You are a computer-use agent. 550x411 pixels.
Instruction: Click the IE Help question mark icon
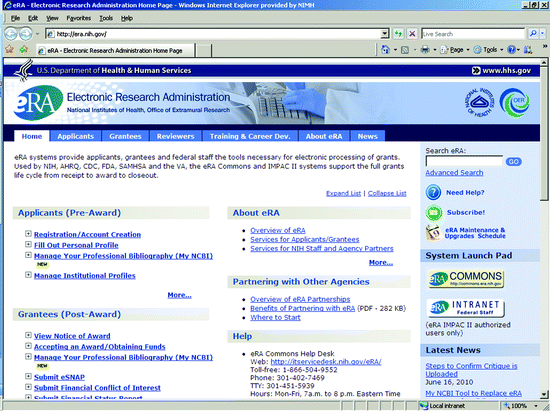click(x=511, y=50)
